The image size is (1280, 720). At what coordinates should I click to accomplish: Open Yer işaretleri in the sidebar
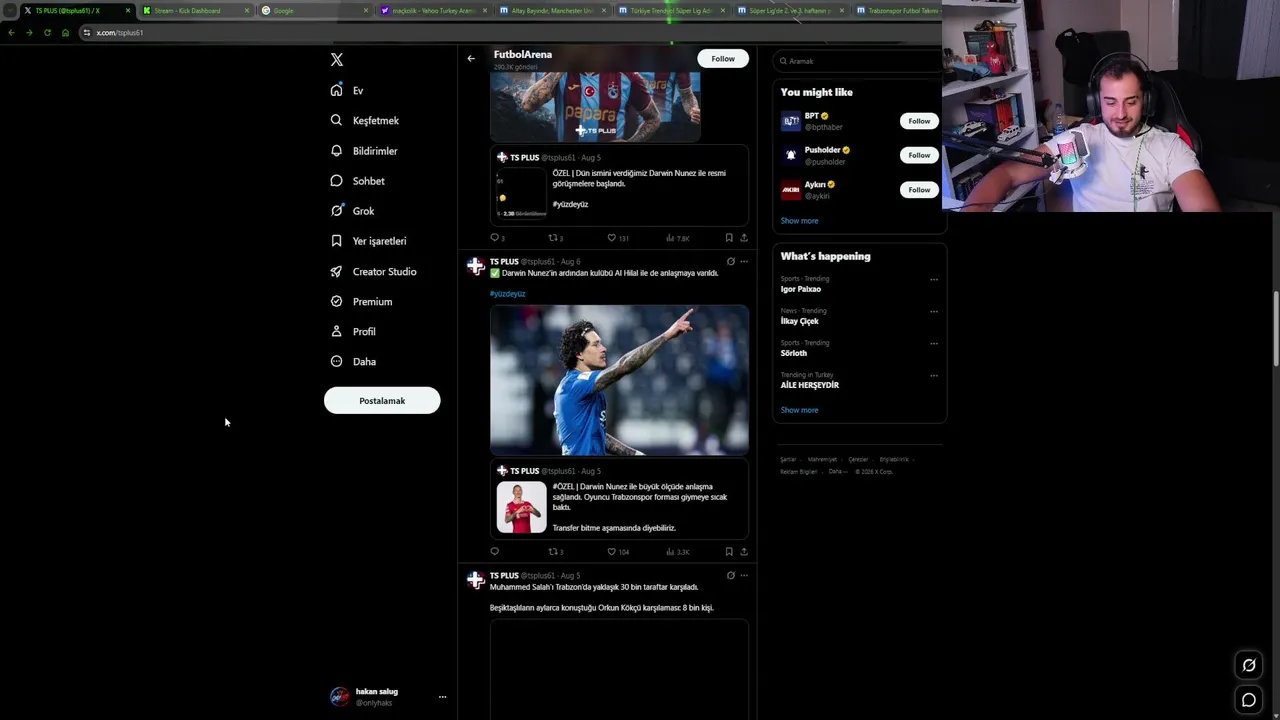(x=368, y=241)
